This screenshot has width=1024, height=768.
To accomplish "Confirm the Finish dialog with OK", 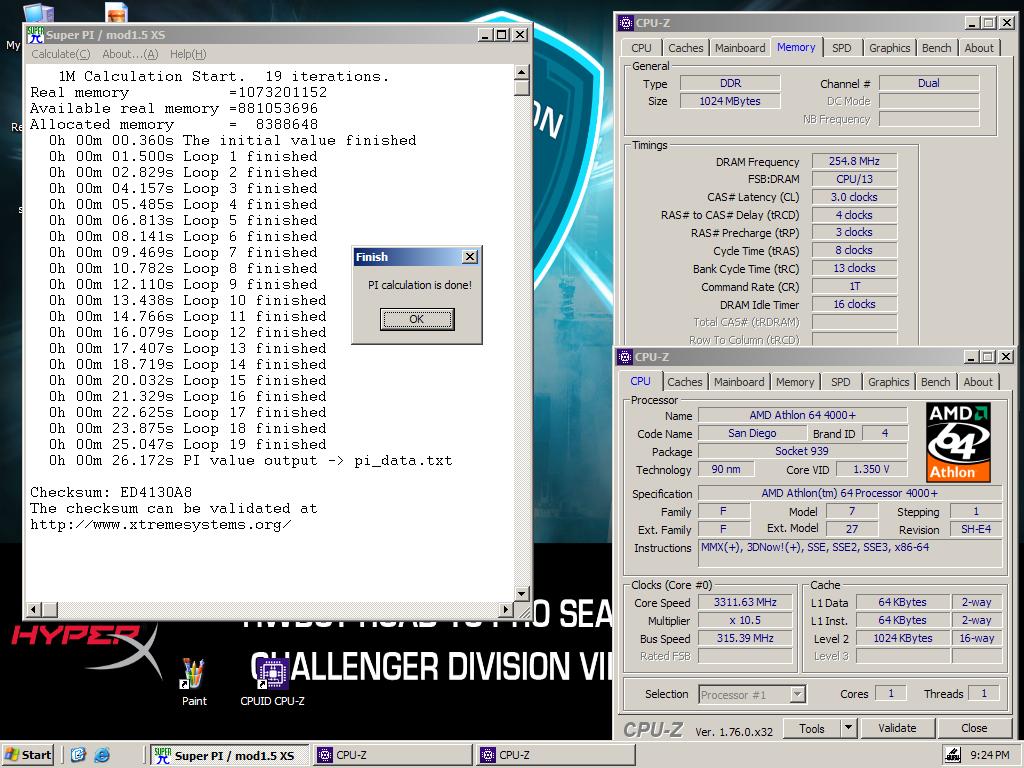I will tap(417, 319).
